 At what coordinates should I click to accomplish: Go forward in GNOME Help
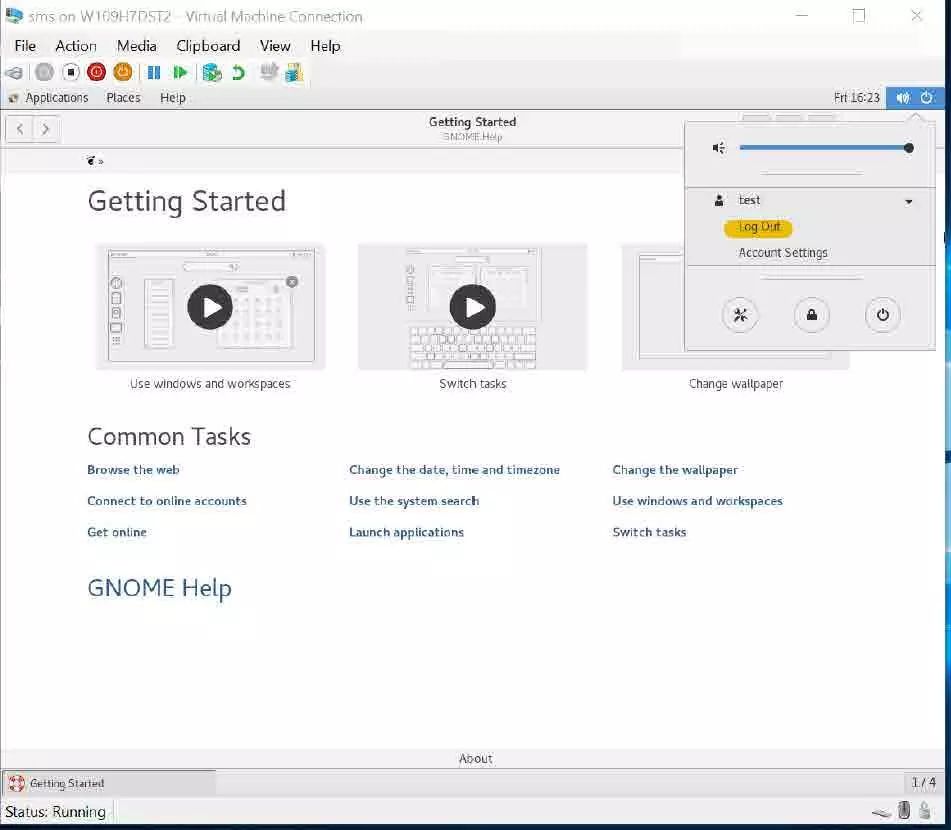point(45,129)
